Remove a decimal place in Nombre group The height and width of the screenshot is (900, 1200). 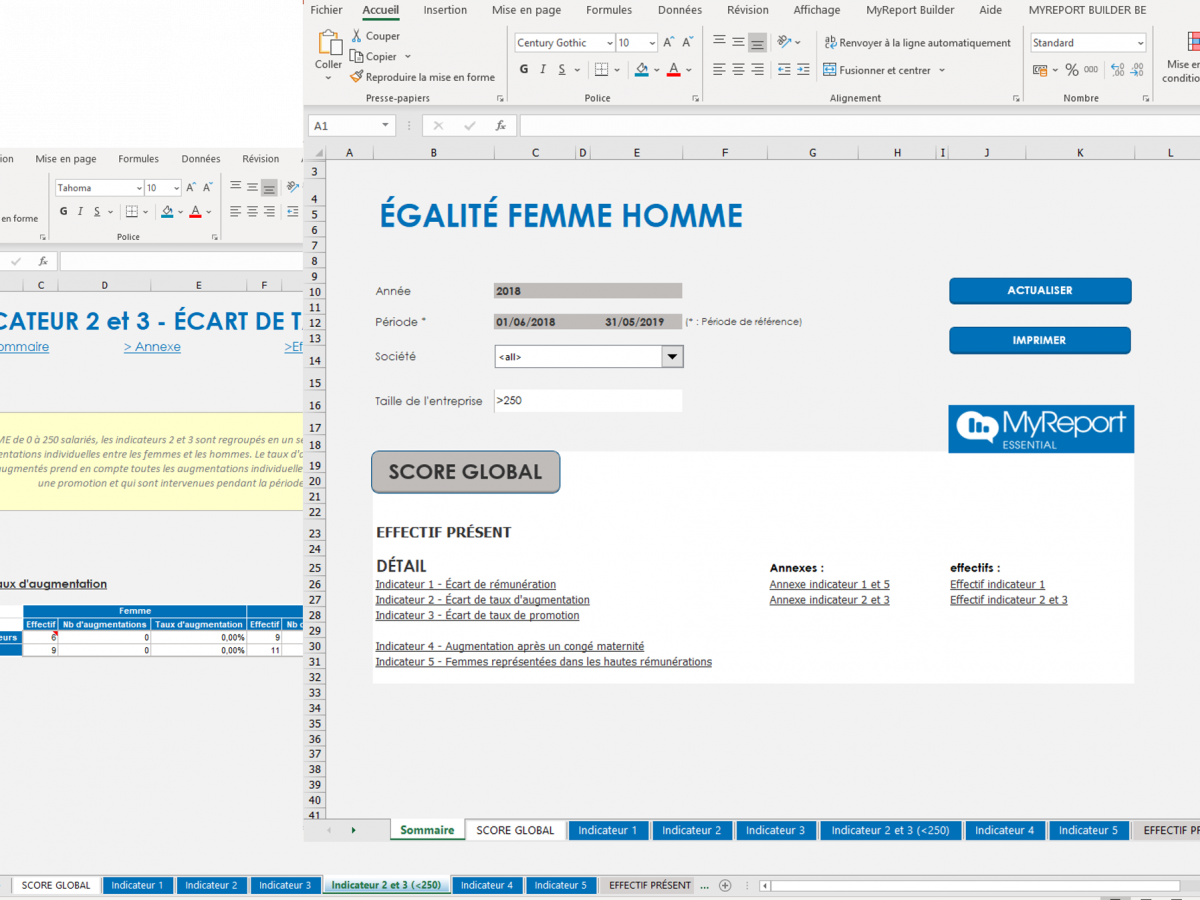coord(1139,70)
